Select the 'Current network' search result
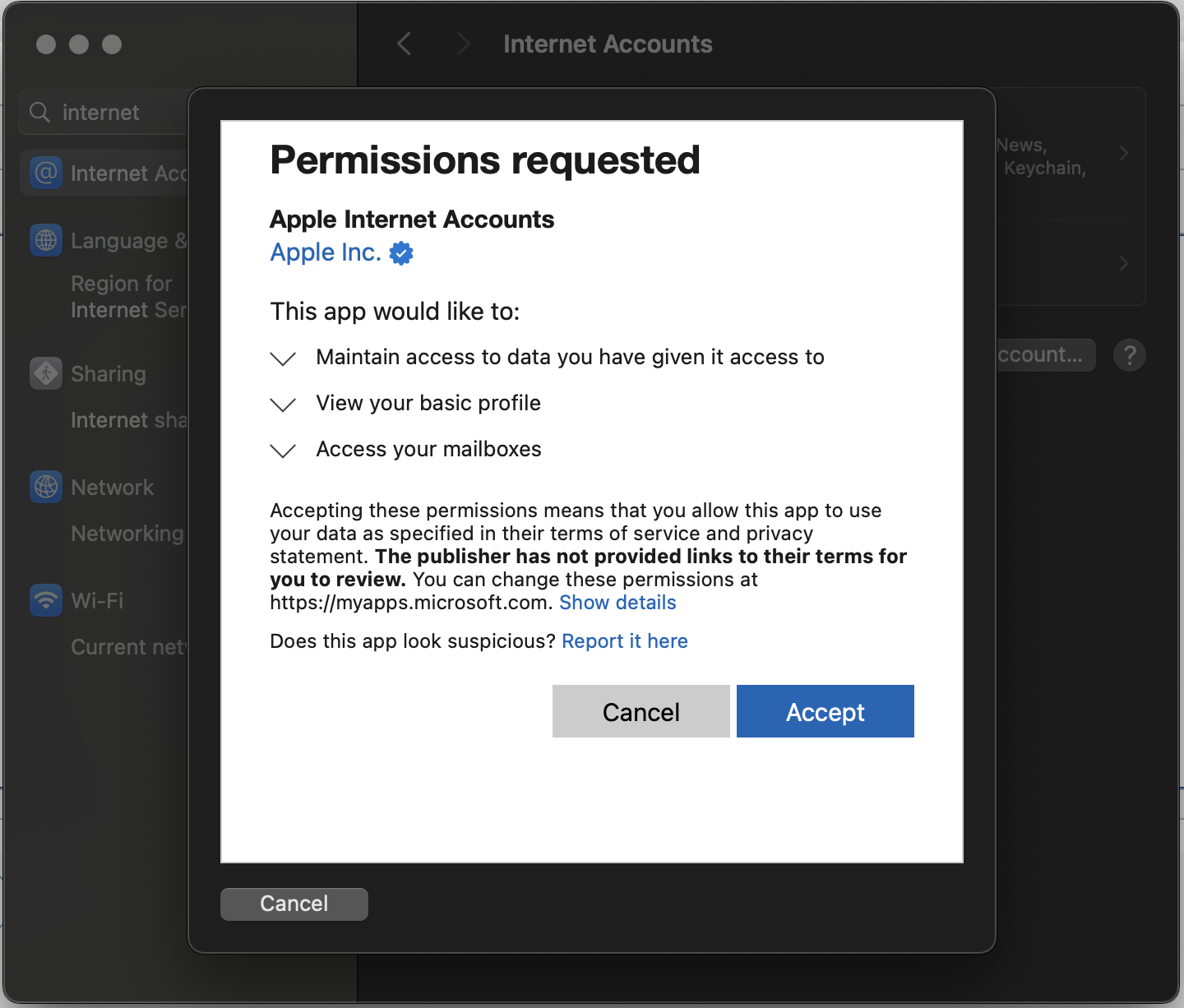Viewport: 1184px width, 1008px height. click(x=128, y=647)
